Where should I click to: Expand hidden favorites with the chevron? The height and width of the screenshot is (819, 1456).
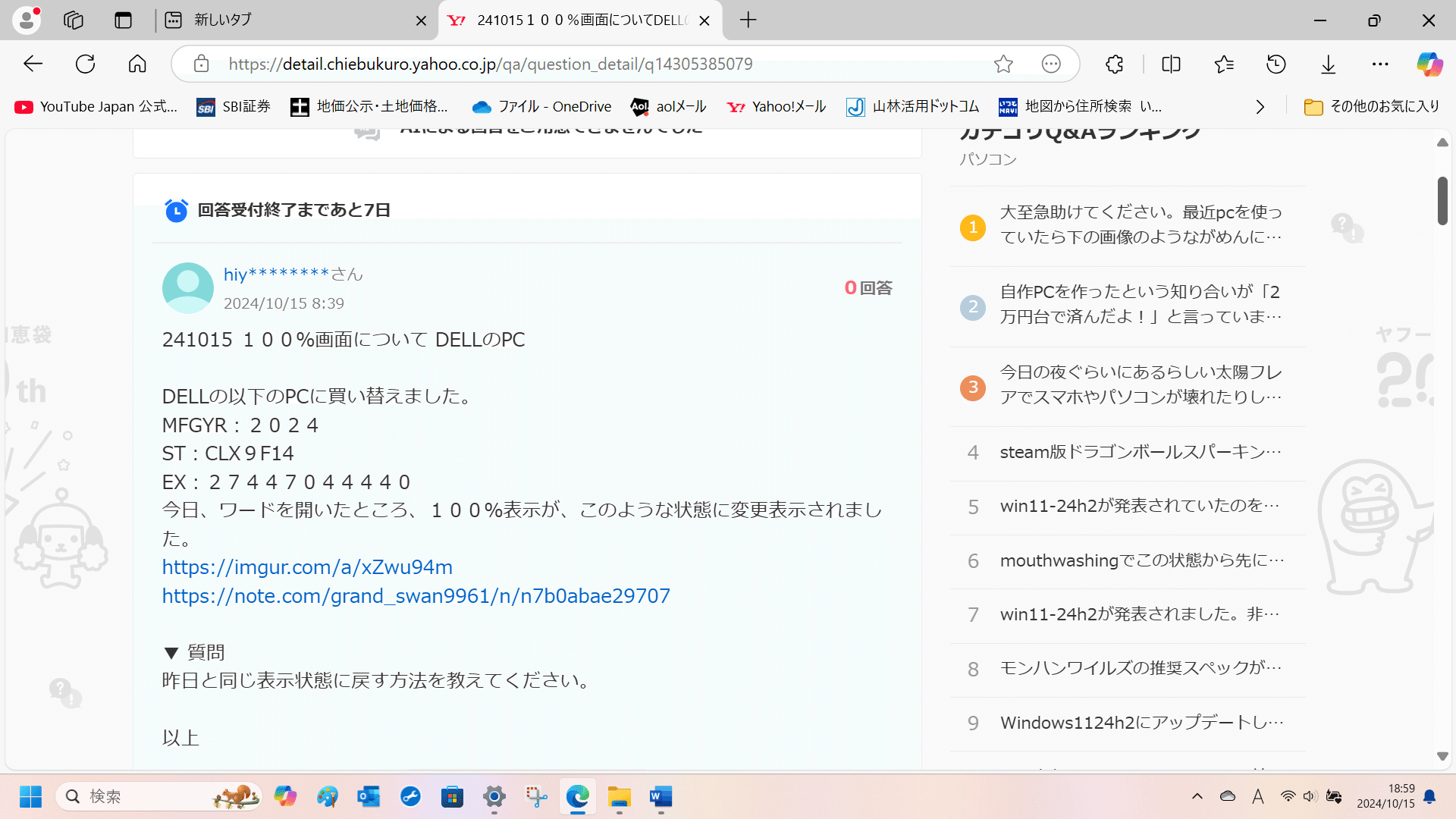pos(1260,107)
